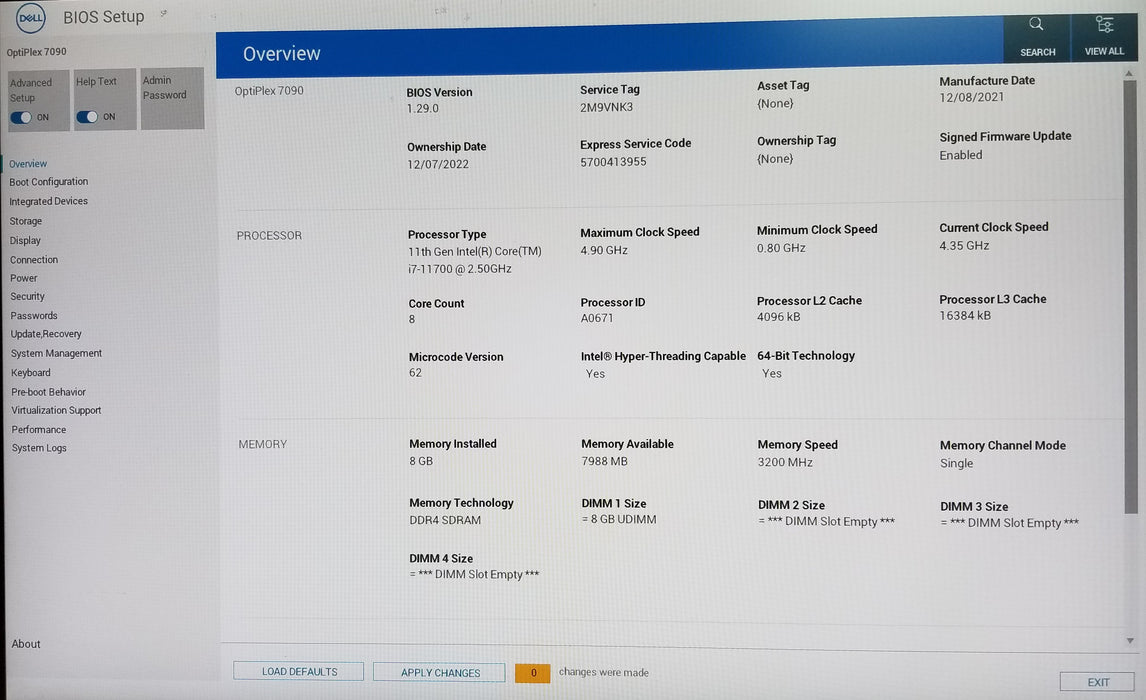Toggle the Advanced Setup switch
Image resolution: width=1146 pixels, height=700 pixels.
click(21, 118)
